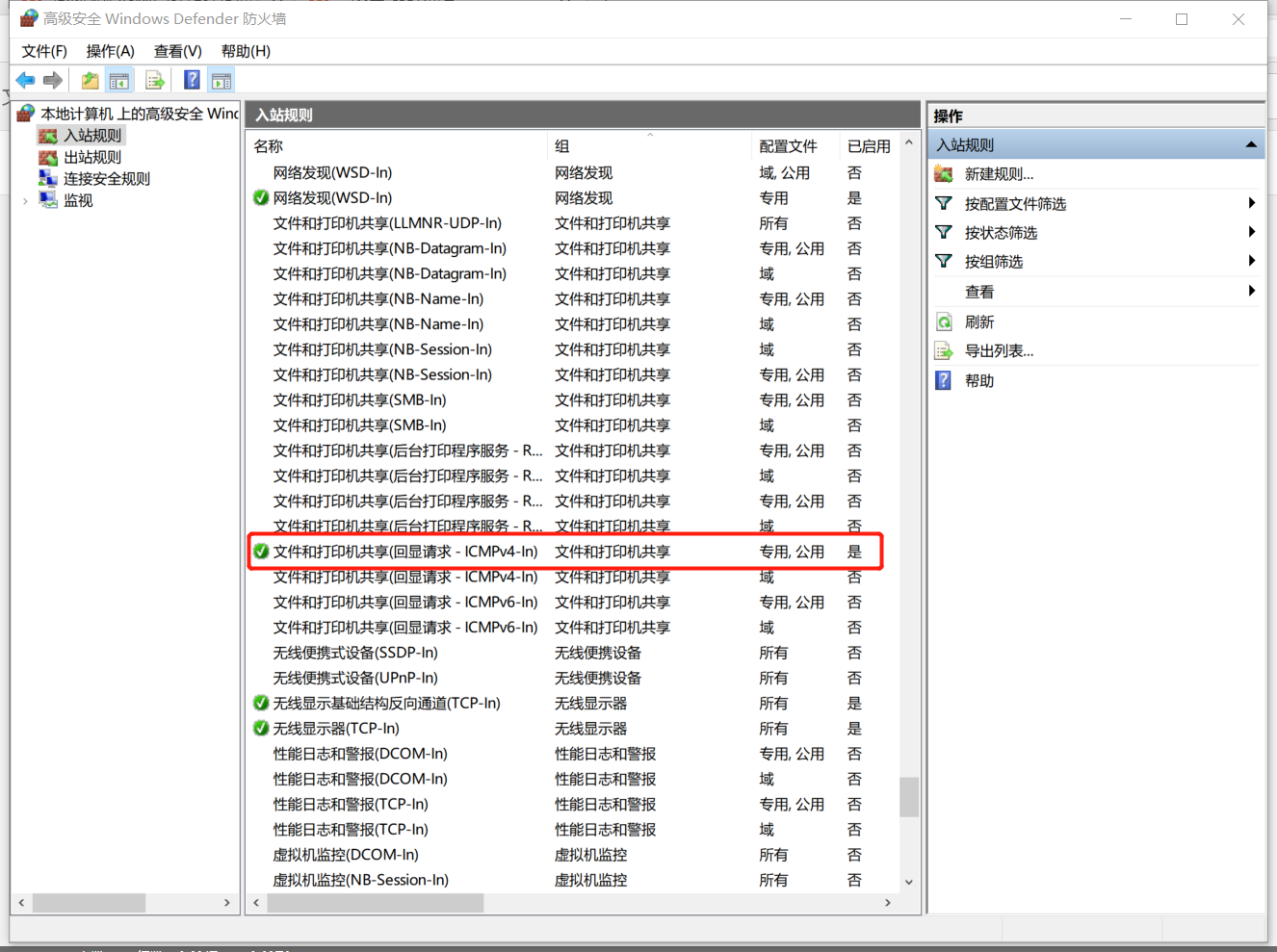The width and height of the screenshot is (1277, 952).
Task: Open the 按组筛选 submenu arrow
Action: point(1251,261)
